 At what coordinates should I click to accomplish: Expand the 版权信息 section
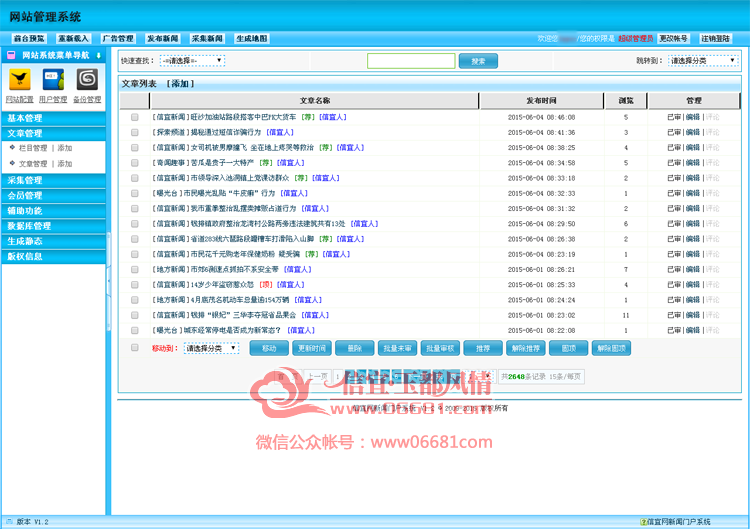pos(53,257)
